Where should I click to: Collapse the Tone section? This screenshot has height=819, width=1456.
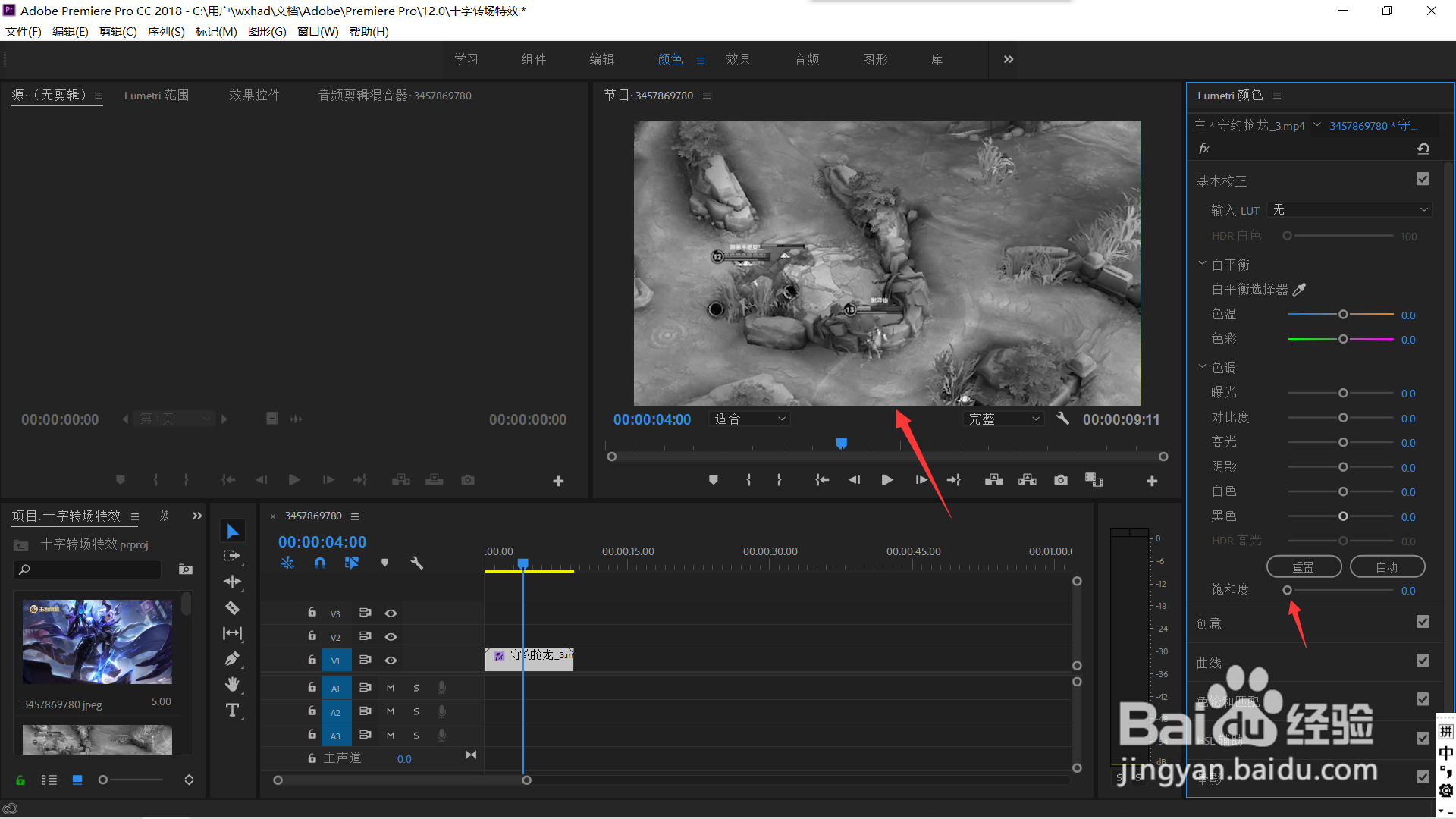click(1202, 367)
